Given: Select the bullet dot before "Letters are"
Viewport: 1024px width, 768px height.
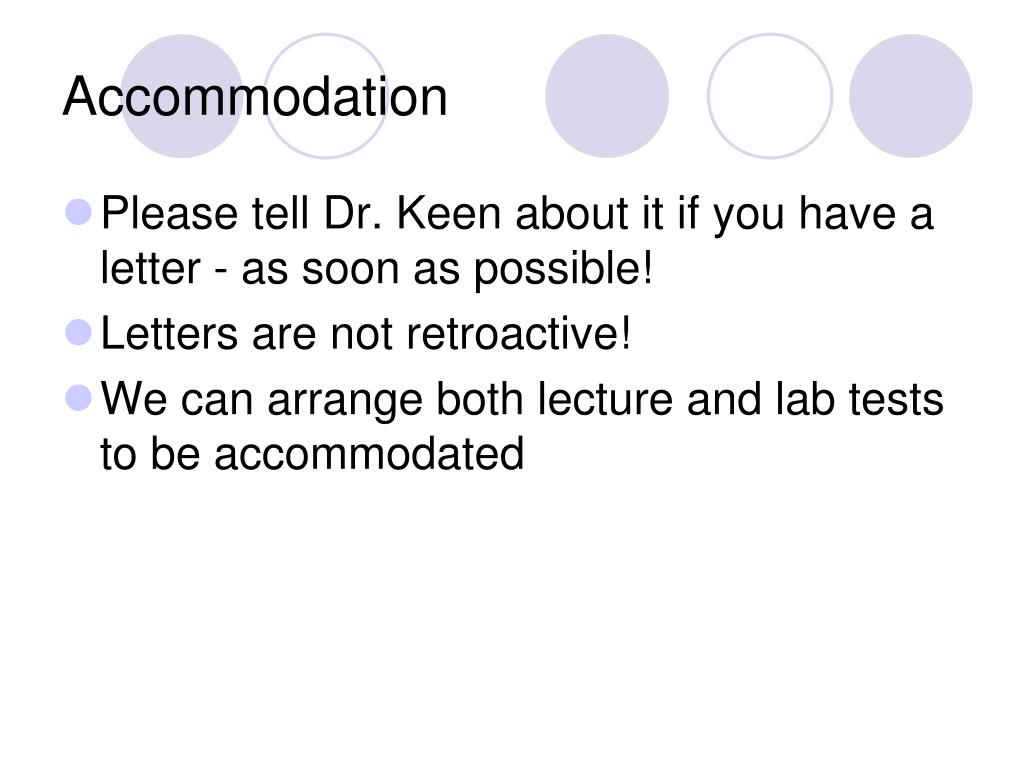Looking at the screenshot, I should tap(79, 332).
